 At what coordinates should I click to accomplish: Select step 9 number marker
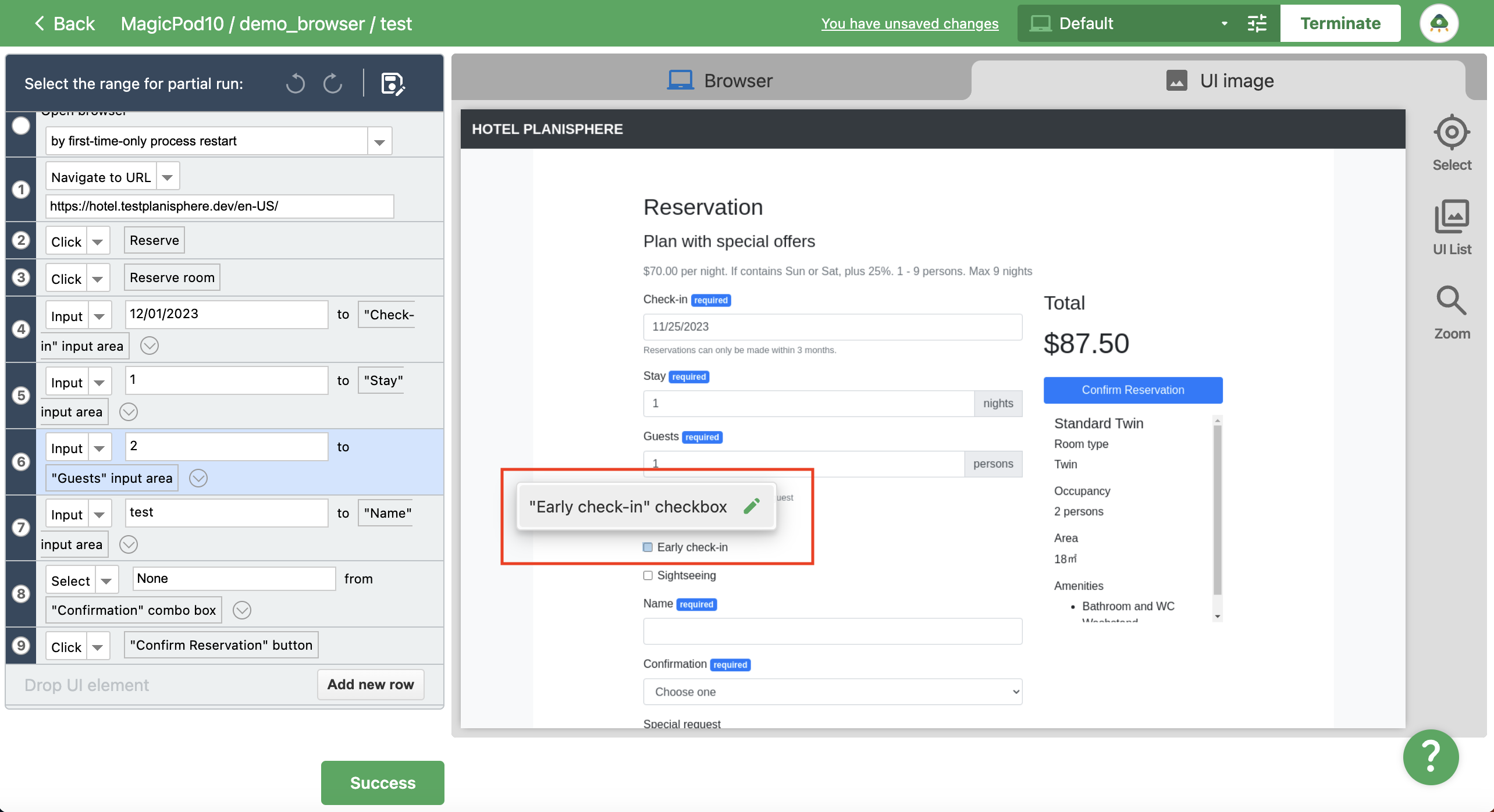(x=21, y=646)
